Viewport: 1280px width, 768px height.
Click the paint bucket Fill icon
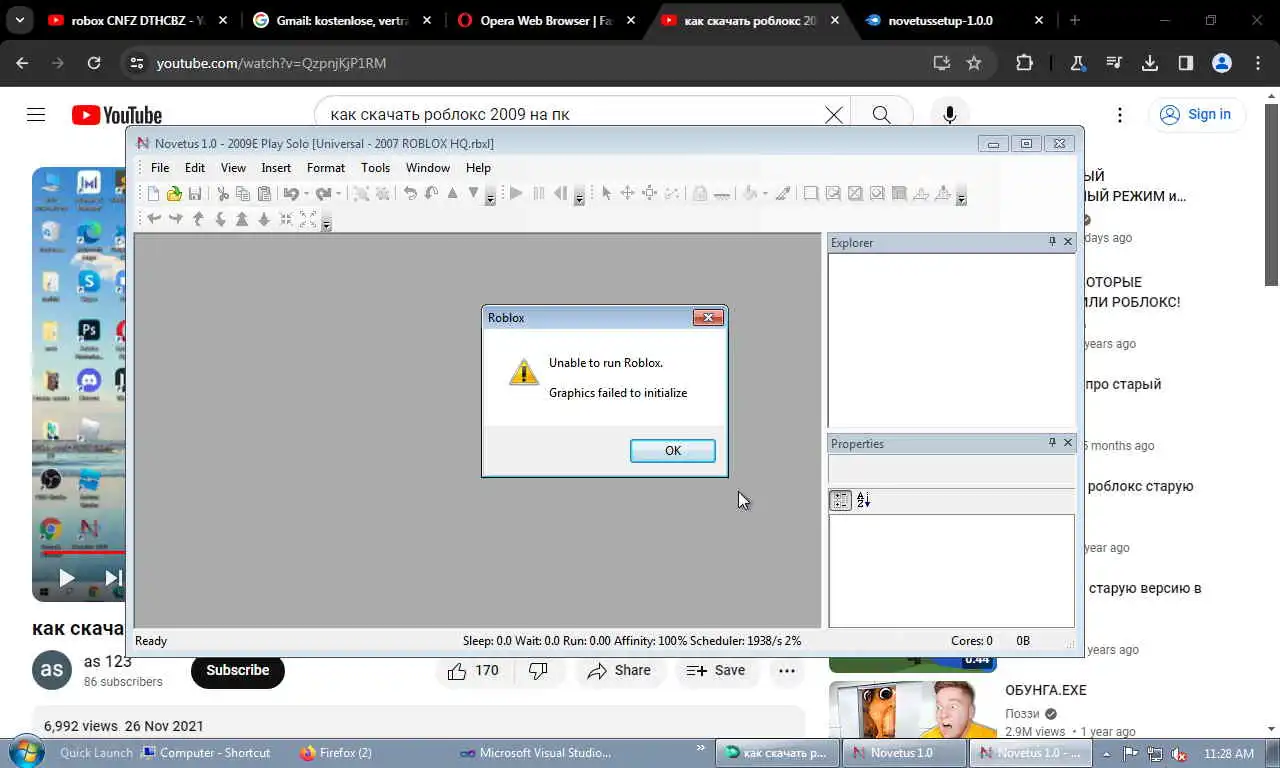pos(749,194)
